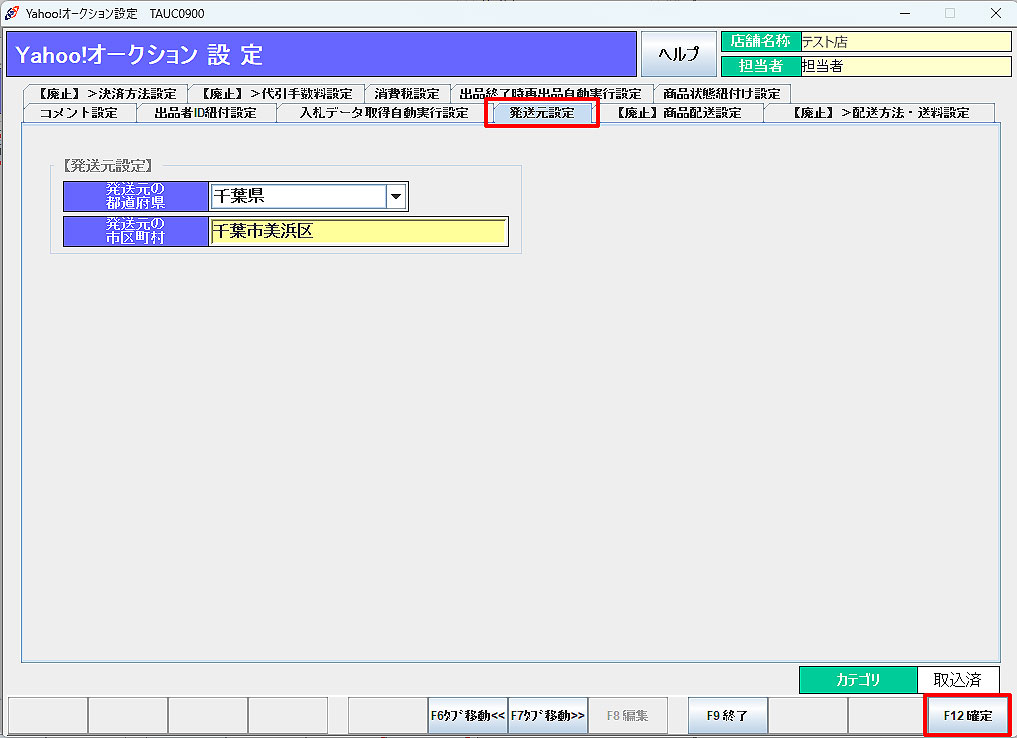Switch to the 消費税設定 tab
The width and height of the screenshot is (1017, 738).
(407, 94)
